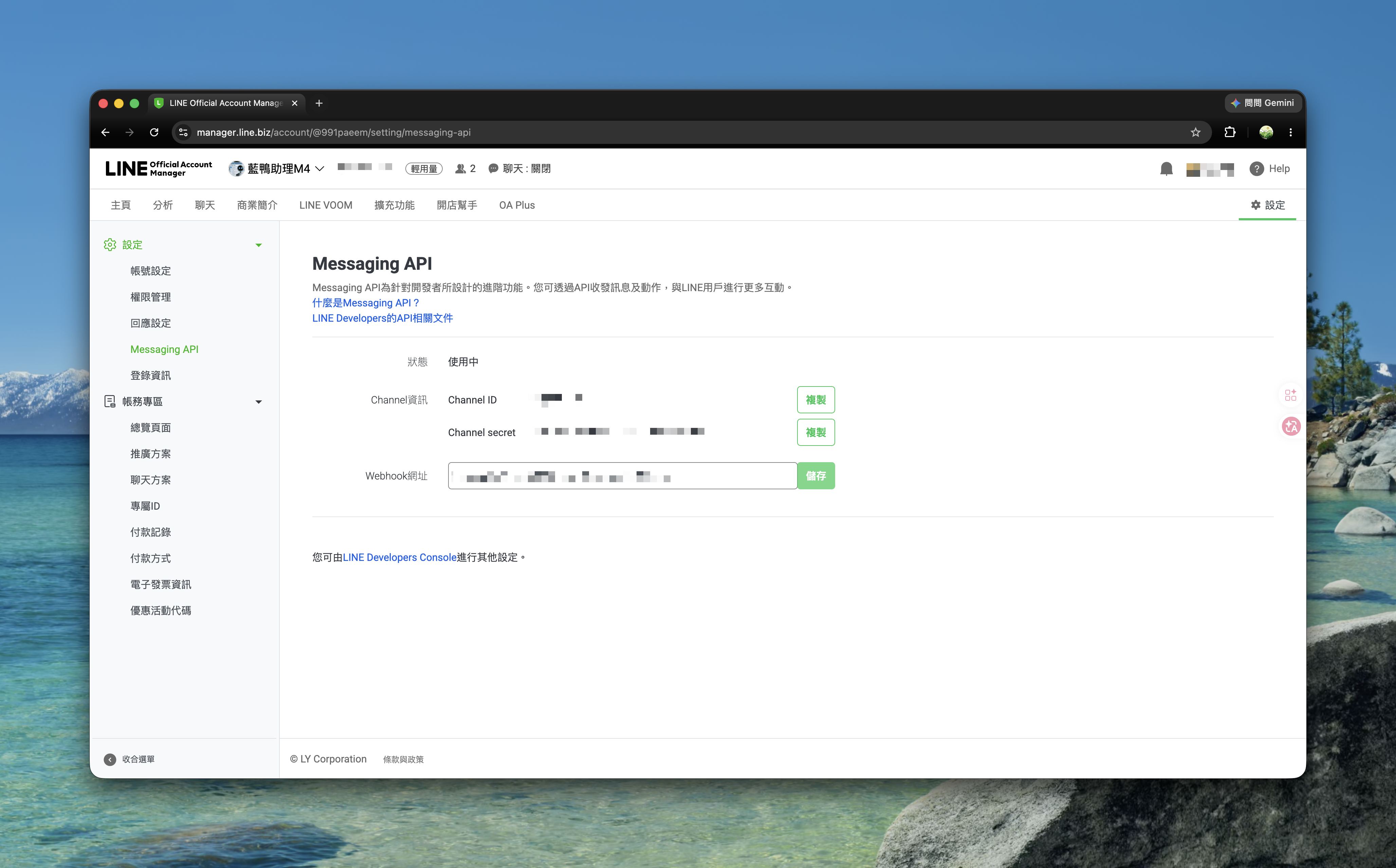Click the floating widget grid icon at right edge
The width and height of the screenshot is (1396, 868).
1290,395
